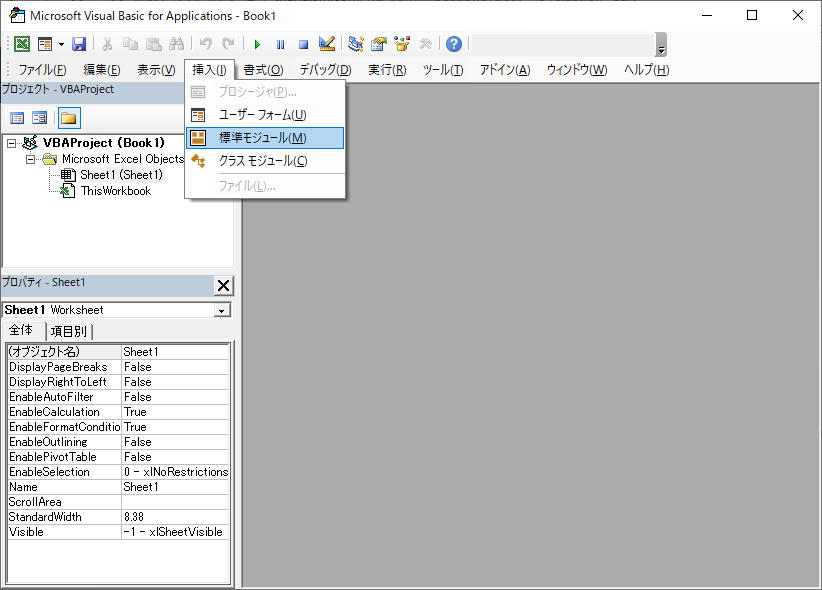Switch to the 項目別 properties tab
Image resolution: width=822 pixels, height=590 pixels.
pos(69,331)
